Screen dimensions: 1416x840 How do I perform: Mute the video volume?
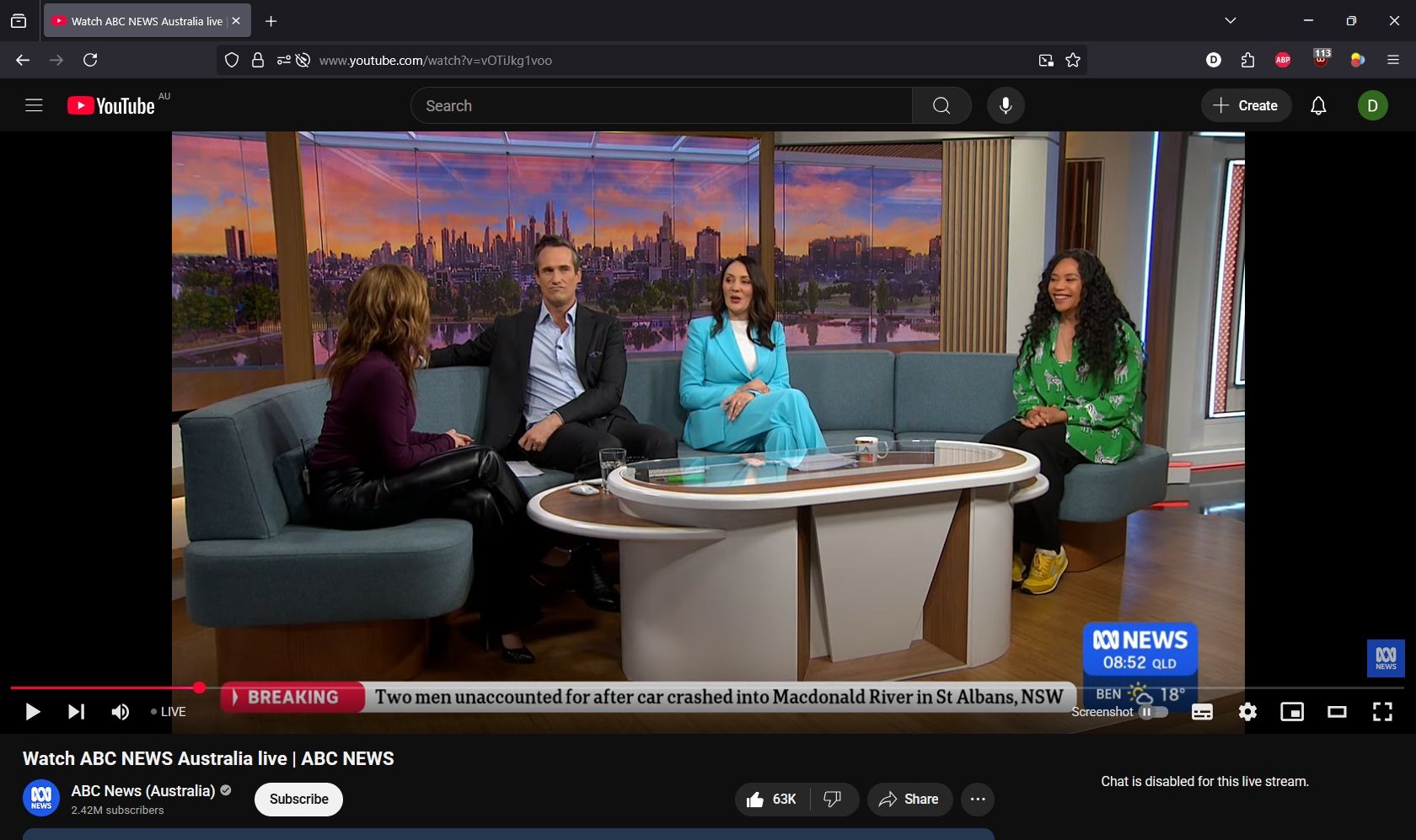(x=121, y=712)
